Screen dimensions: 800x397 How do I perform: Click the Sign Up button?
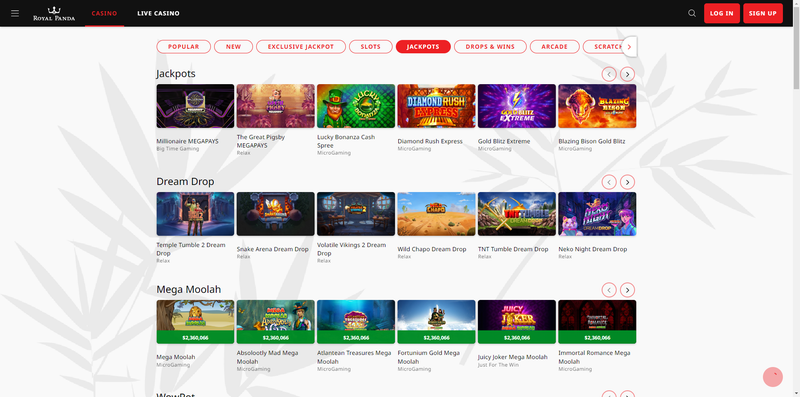[763, 13]
